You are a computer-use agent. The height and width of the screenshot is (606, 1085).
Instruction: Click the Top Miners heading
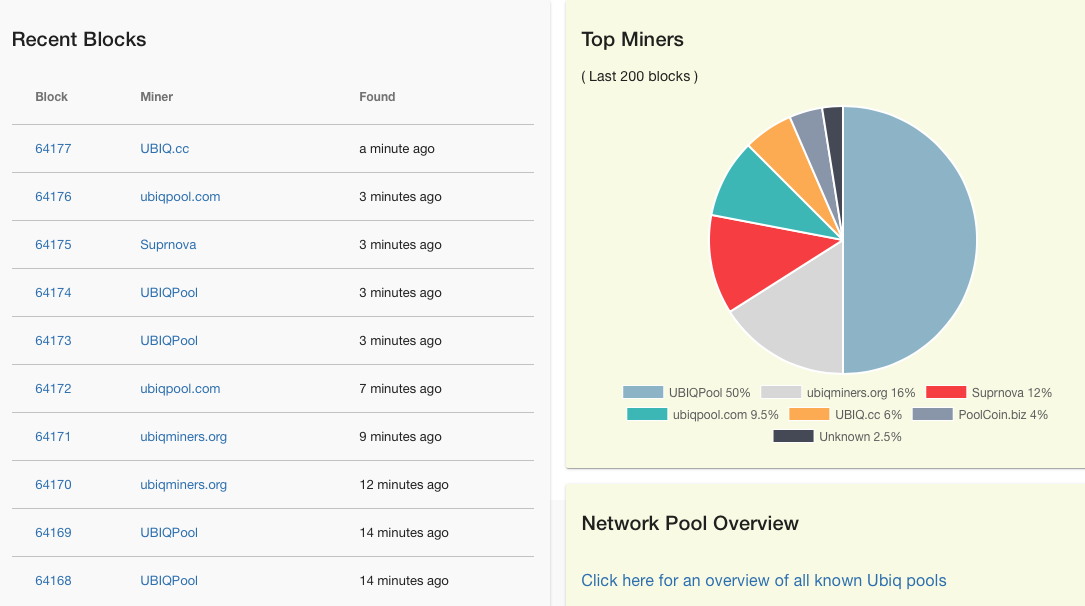pyautogui.click(x=632, y=39)
